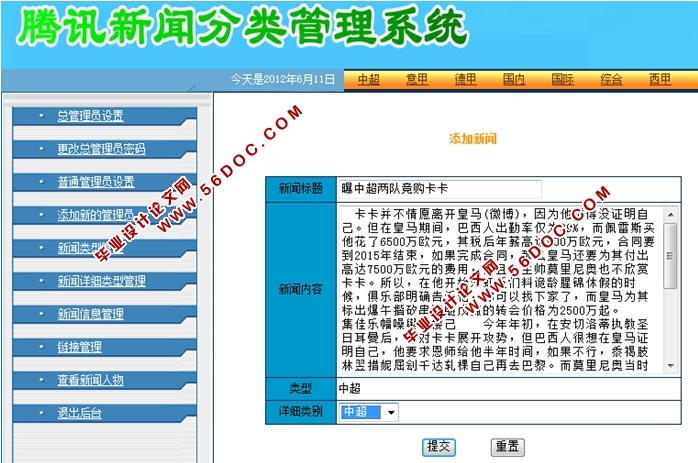Open 普通管理员设置 link
Viewport: 698px width, 463px height.
(96, 182)
